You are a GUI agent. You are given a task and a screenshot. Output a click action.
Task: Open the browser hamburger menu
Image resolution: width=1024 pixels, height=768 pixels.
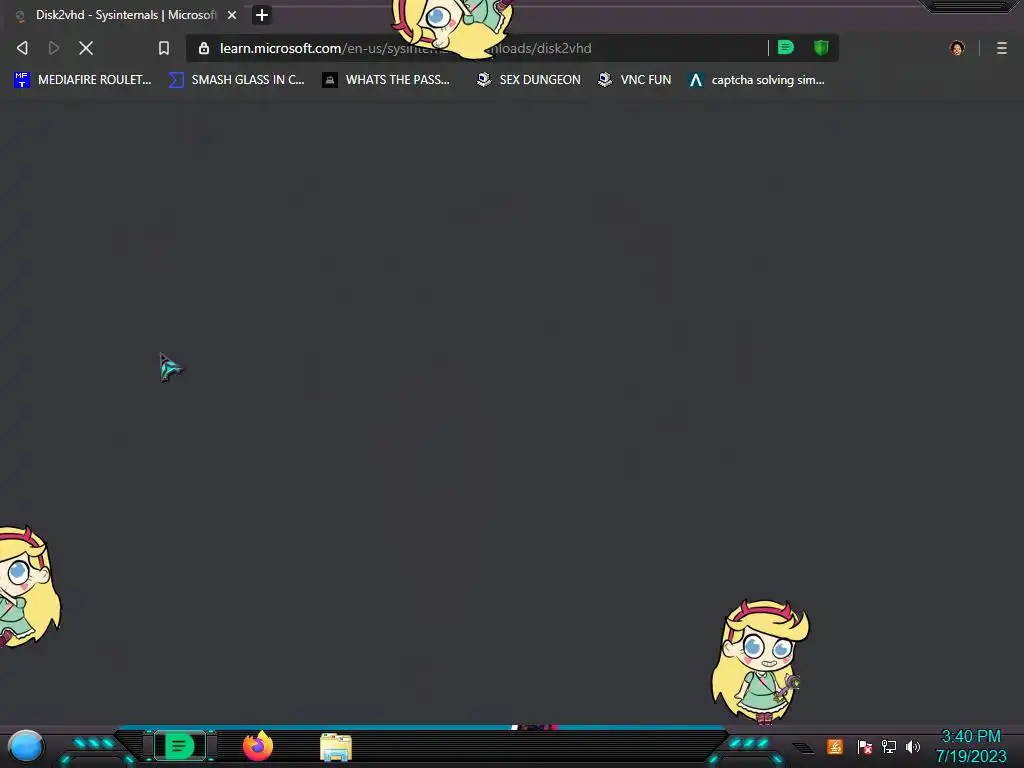[1001, 48]
